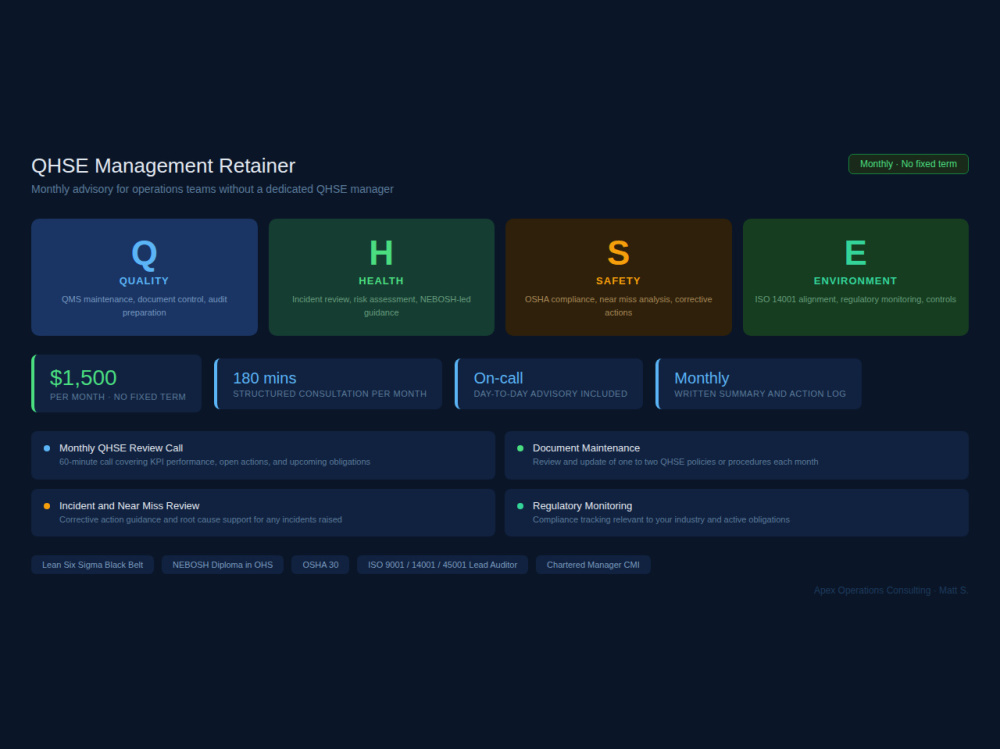The height and width of the screenshot is (749, 1000).
Task: Open Regulatory Monitoring item
Action: coord(737,513)
